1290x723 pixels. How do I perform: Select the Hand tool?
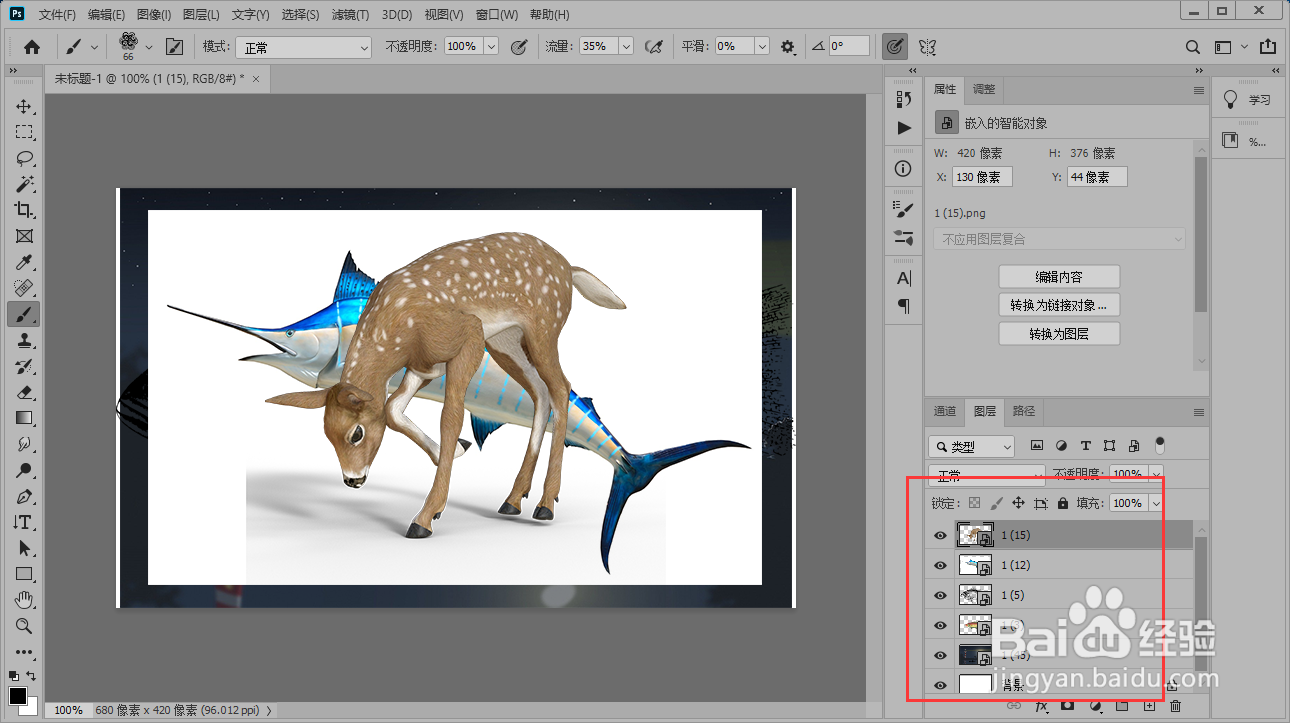pos(24,600)
